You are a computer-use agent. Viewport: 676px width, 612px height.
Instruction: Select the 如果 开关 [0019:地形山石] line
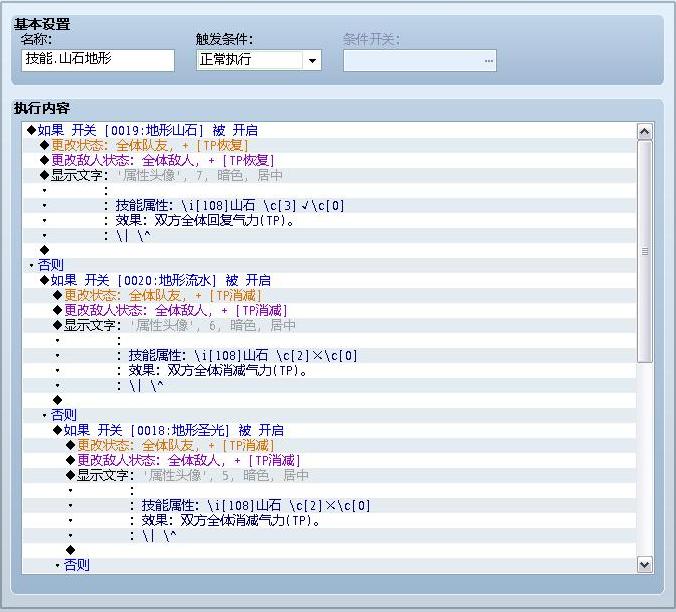tap(329, 130)
